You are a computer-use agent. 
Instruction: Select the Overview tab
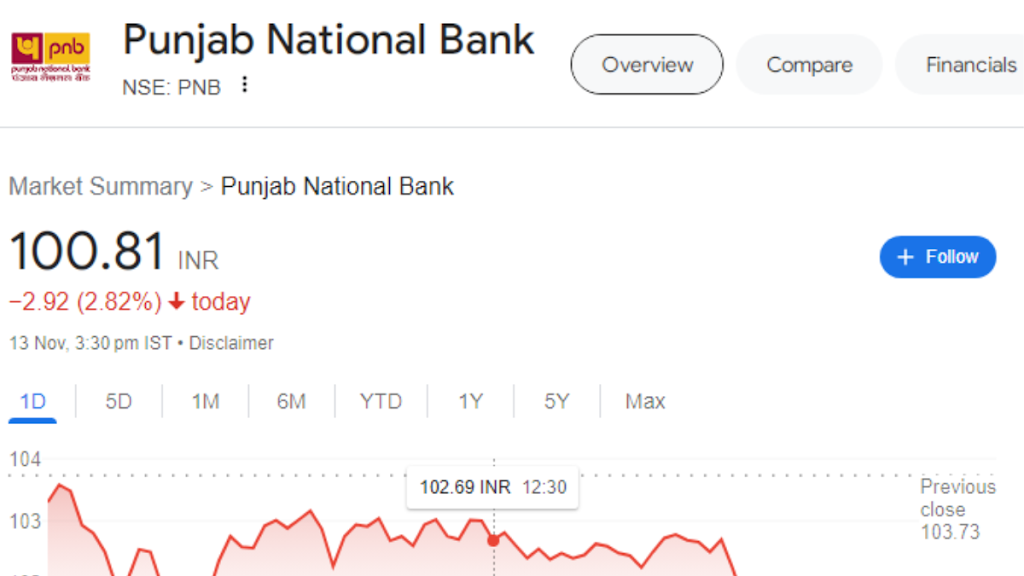pyautogui.click(x=647, y=65)
